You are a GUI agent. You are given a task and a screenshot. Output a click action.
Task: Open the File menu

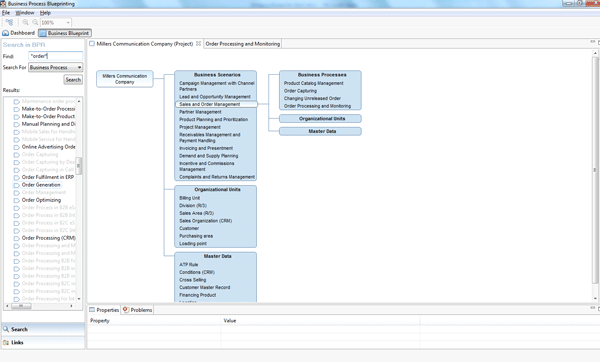point(6,13)
